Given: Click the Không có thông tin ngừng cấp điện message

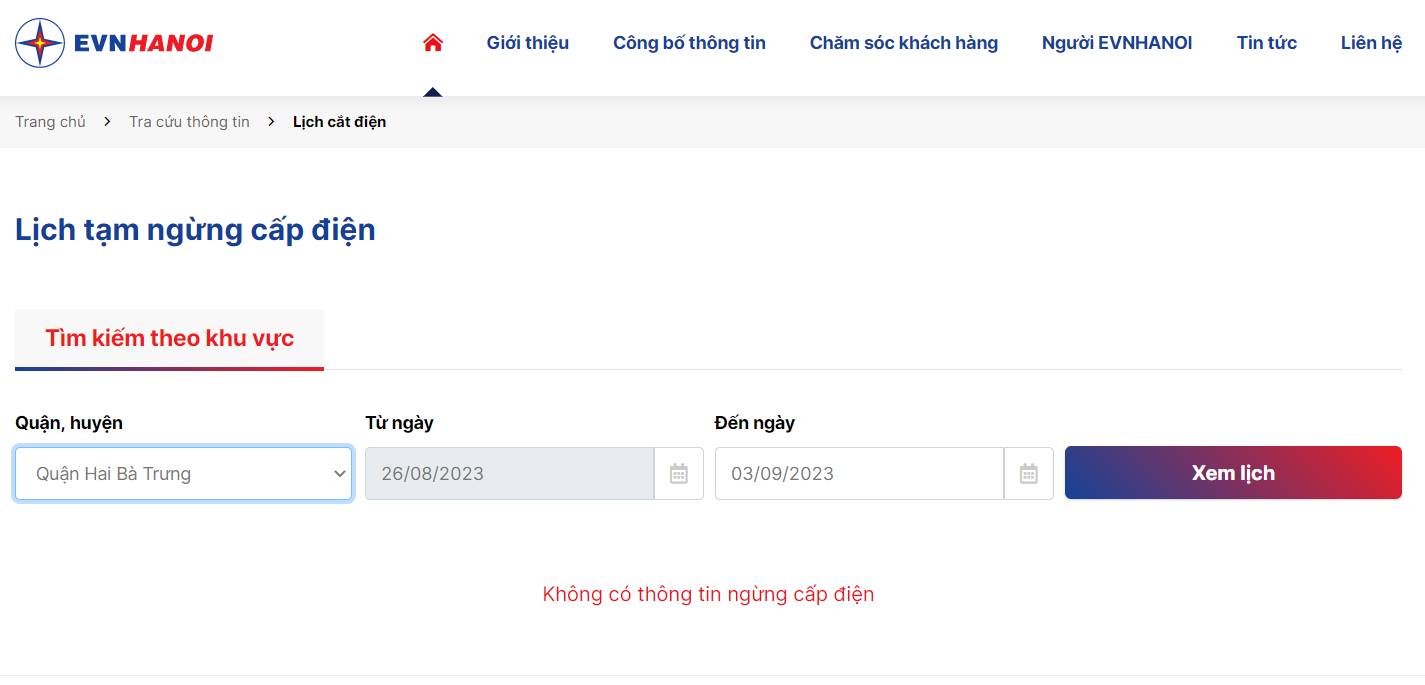Looking at the screenshot, I should [708, 594].
